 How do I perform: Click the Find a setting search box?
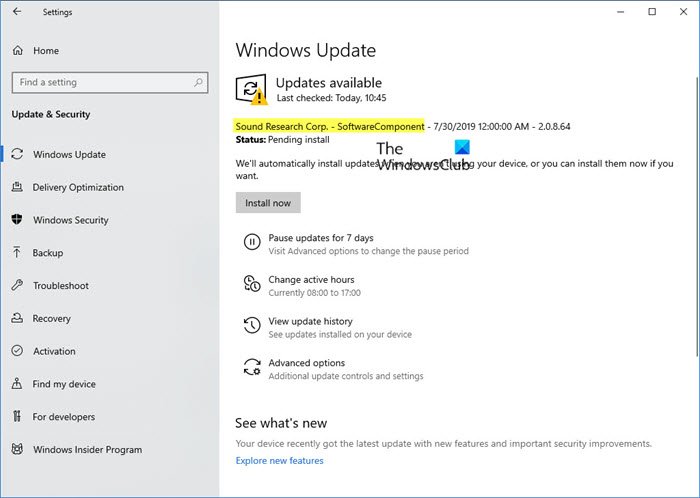click(x=110, y=83)
